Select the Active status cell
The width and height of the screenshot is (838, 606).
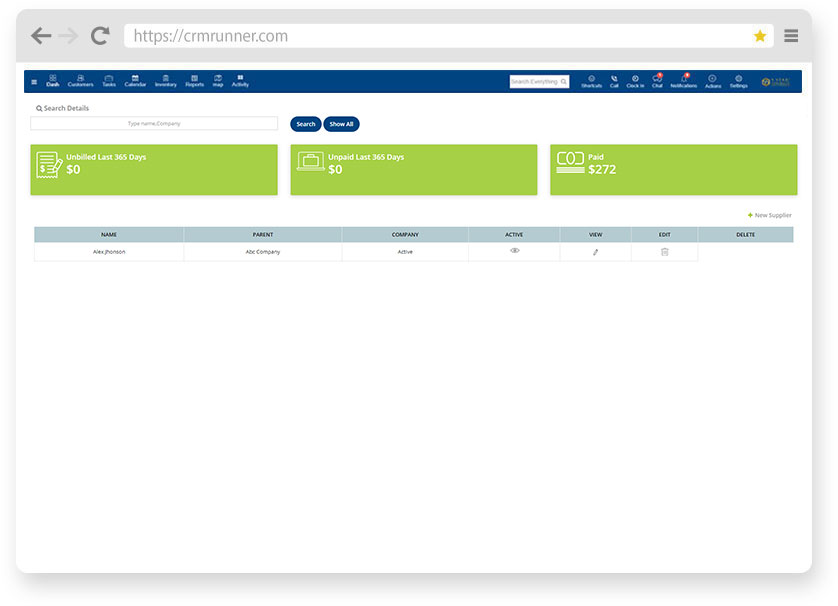click(x=405, y=252)
